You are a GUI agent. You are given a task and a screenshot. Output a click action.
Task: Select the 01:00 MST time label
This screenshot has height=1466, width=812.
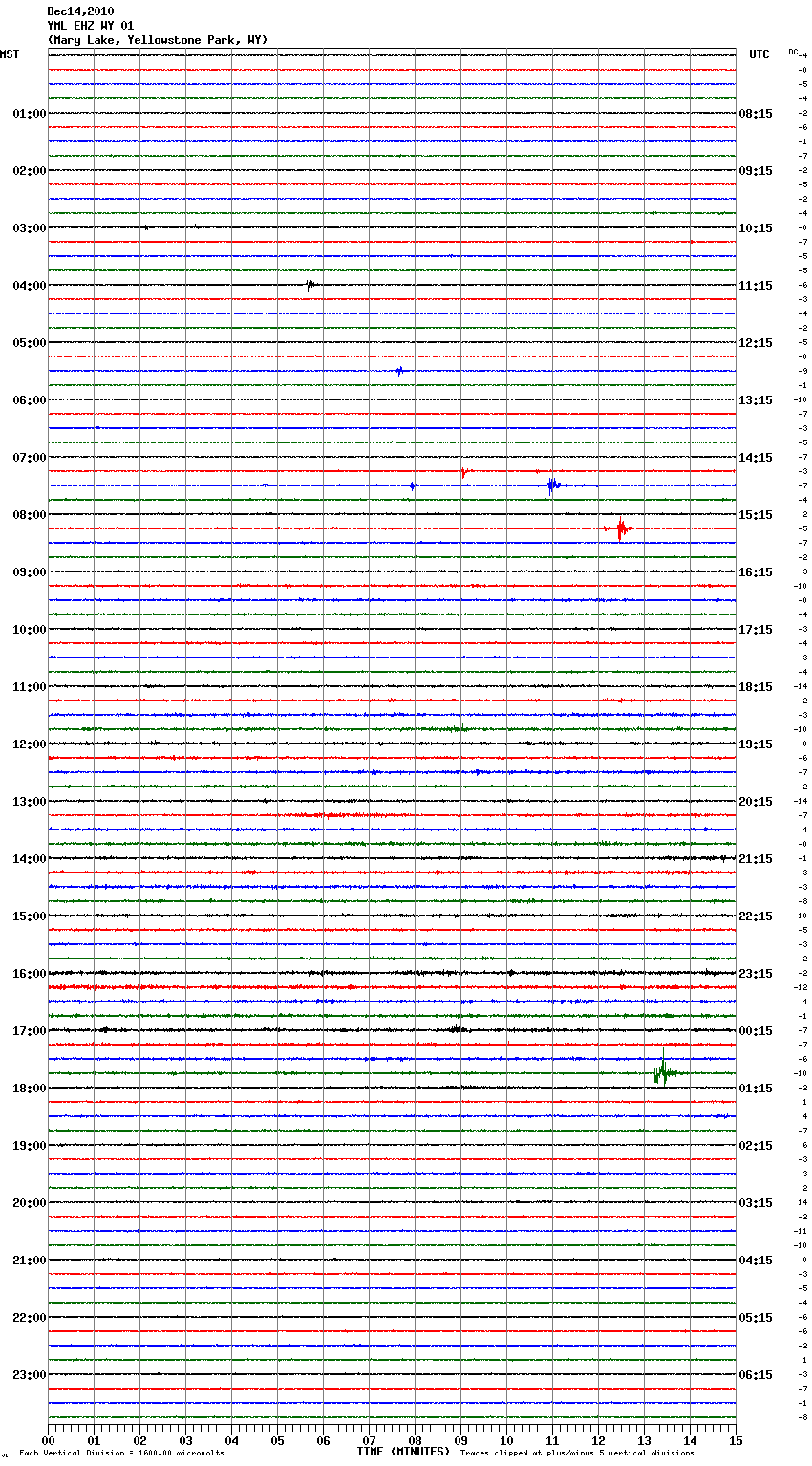click(29, 114)
